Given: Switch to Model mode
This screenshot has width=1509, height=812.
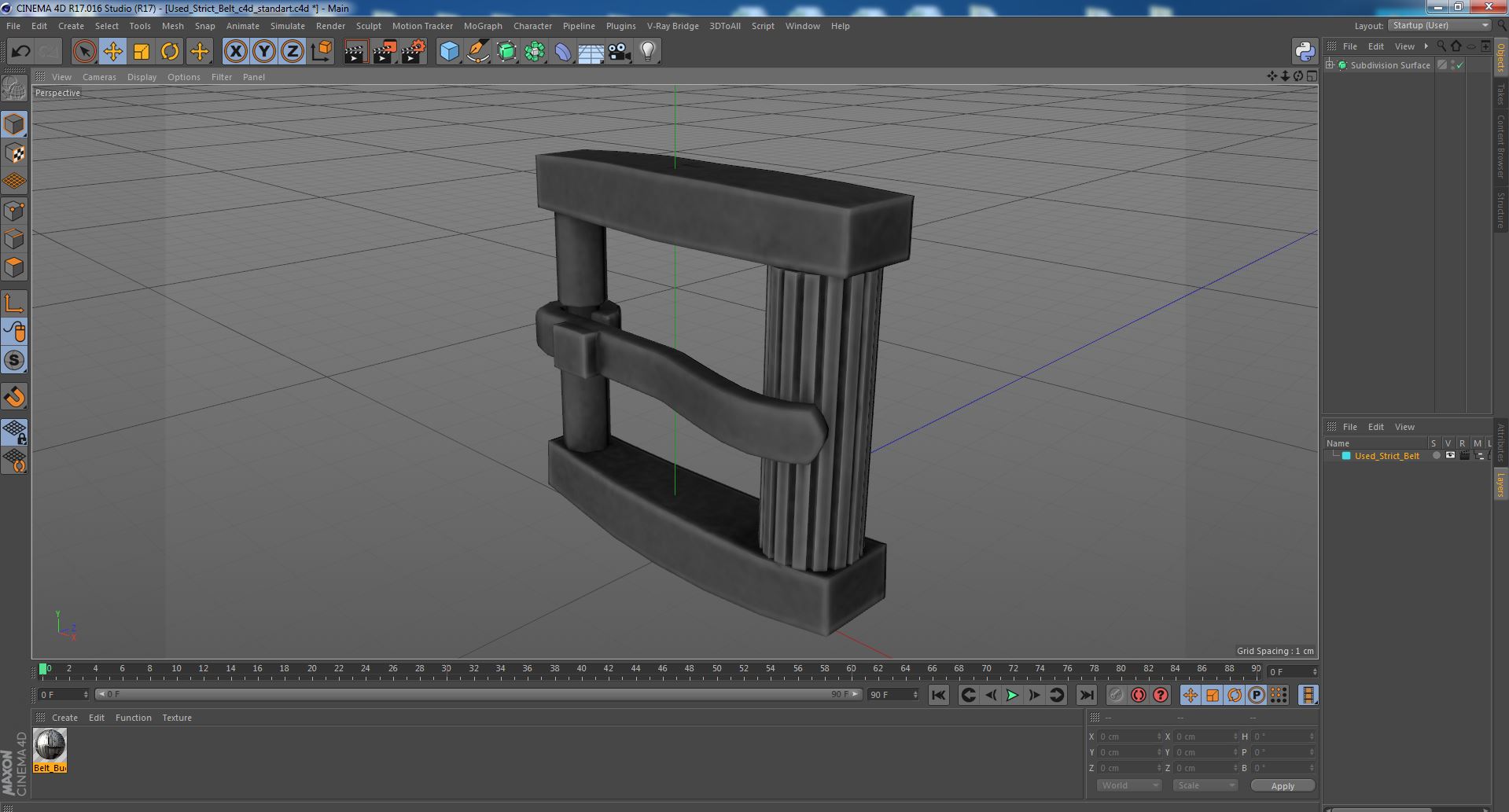Looking at the screenshot, I should pyautogui.click(x=14, y=124).
